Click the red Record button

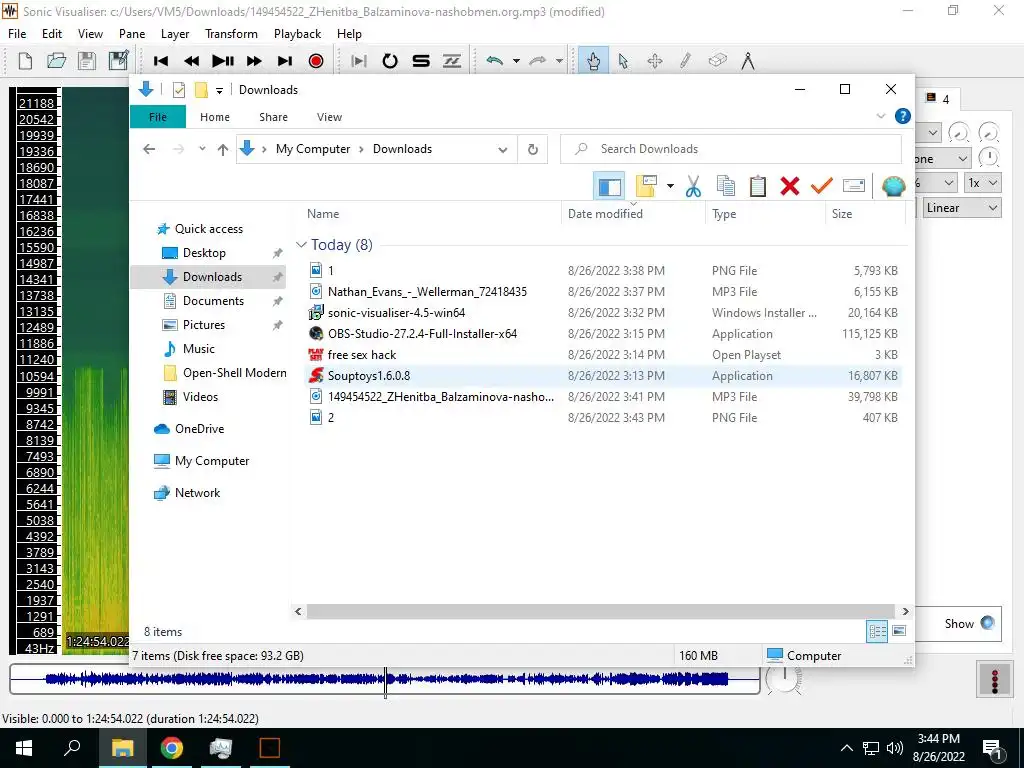pyautogui.click(x=316, y=61)
